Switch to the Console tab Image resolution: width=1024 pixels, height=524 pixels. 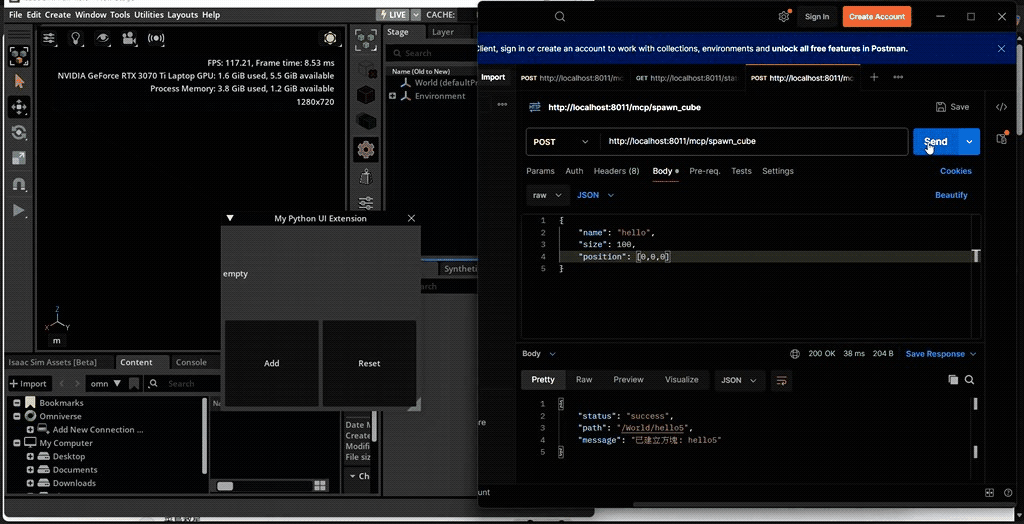(191, 362)
